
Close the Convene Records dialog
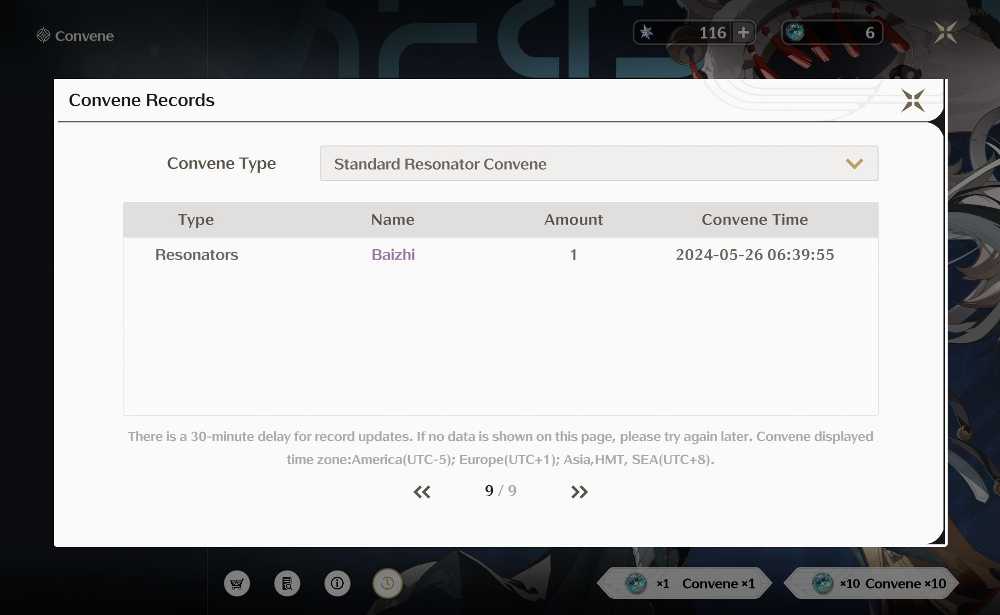click(x=913, y=100)
